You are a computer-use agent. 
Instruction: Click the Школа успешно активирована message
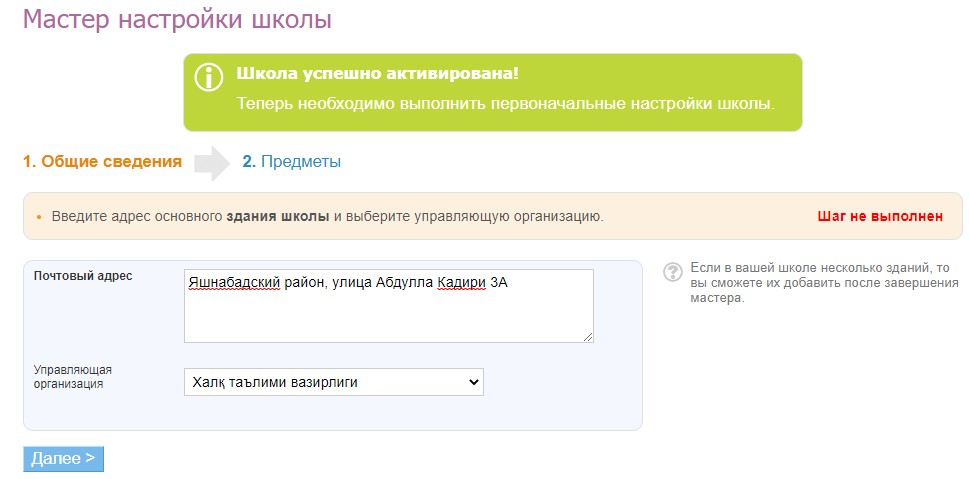point(377,74)
